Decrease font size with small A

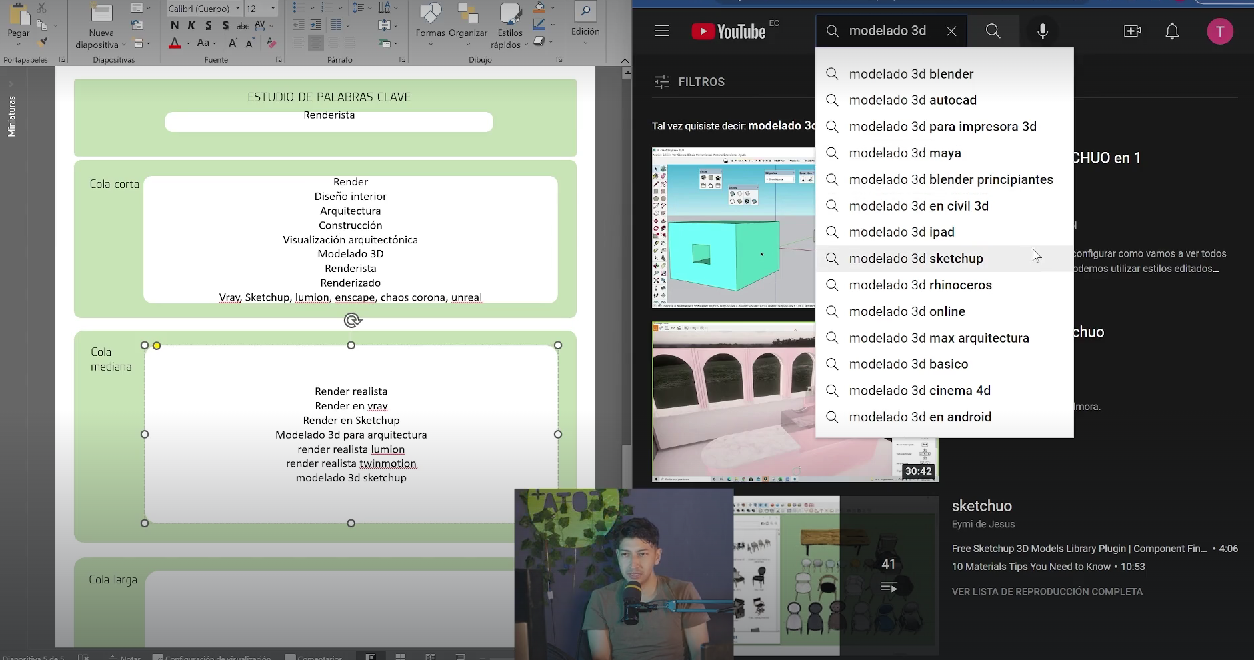[x=249, y=43]
